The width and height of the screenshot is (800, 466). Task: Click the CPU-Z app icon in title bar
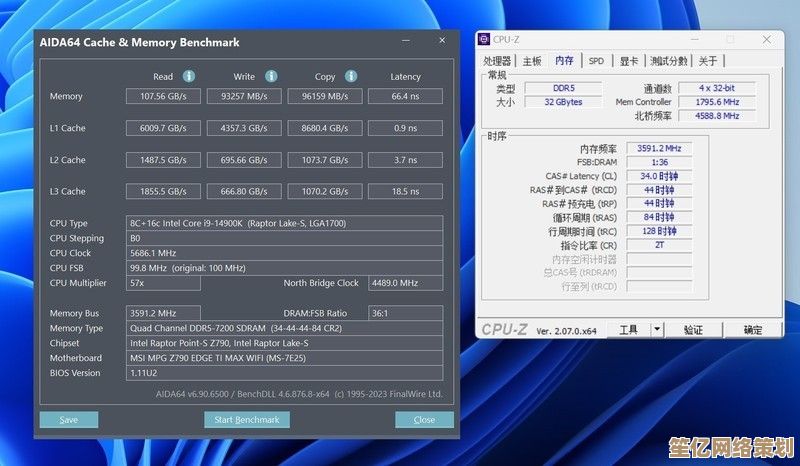point(485,40)
